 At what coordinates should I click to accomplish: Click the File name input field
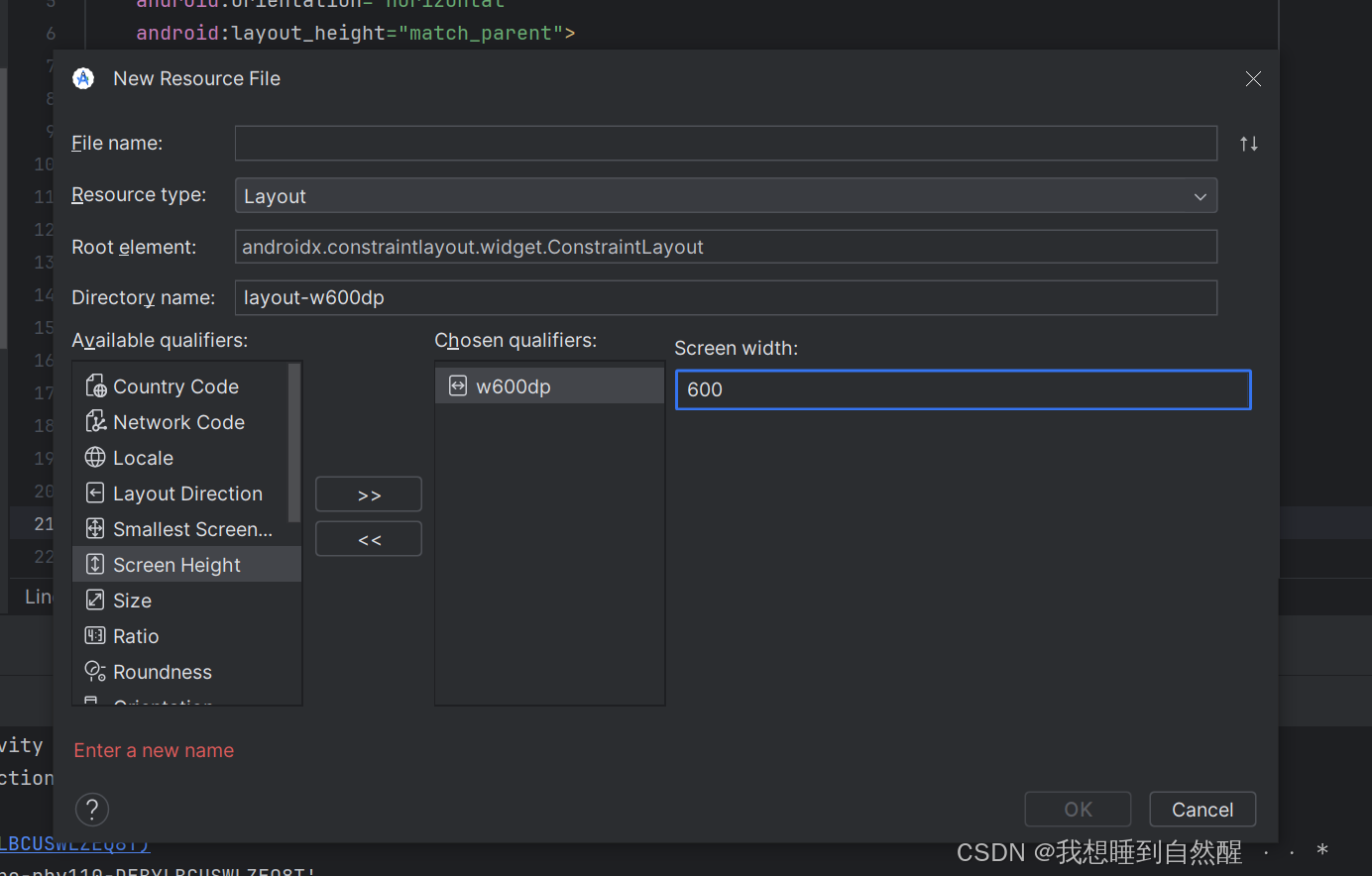tap(726, 143)
